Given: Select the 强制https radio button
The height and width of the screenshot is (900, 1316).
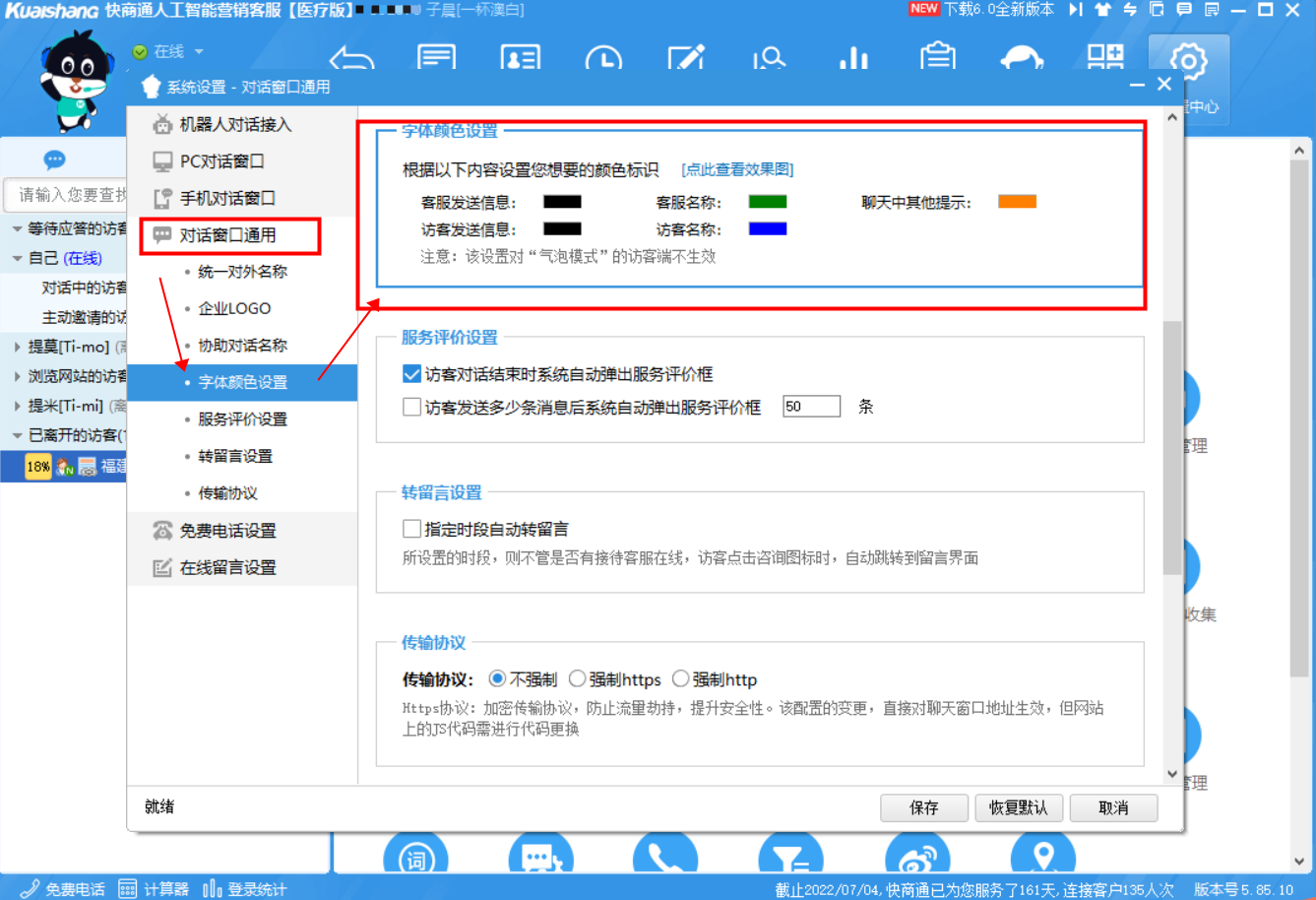Looking at the screenshot, I should (578, 679).
